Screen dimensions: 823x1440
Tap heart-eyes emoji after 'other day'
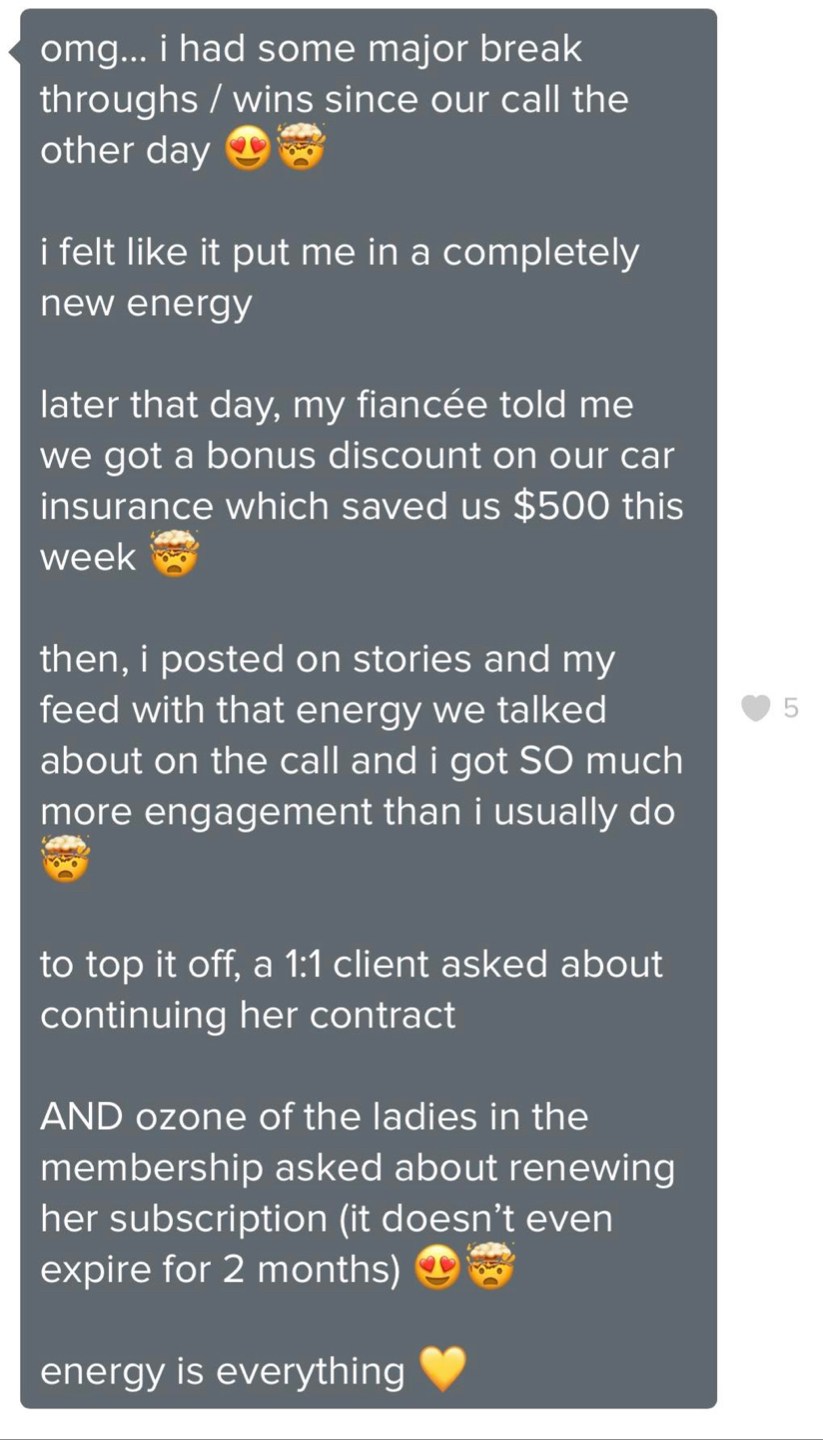coord(246,151)
